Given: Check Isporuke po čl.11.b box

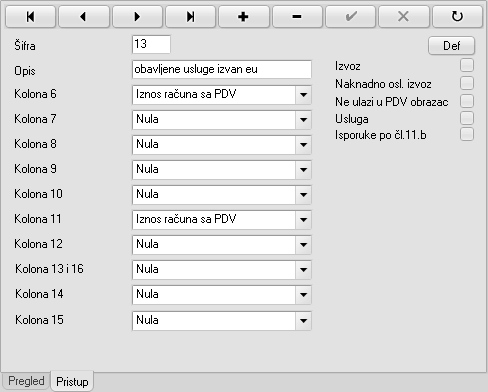Looking at the screenshot, I should (467, 135).
